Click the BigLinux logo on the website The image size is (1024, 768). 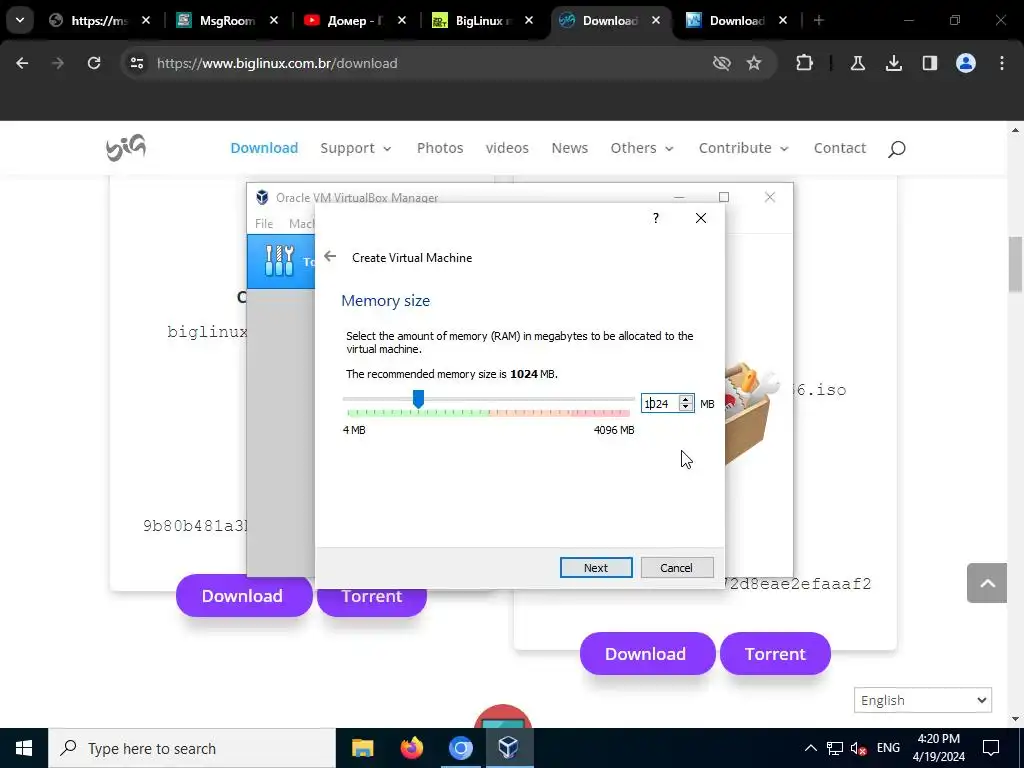coord(126,148)
